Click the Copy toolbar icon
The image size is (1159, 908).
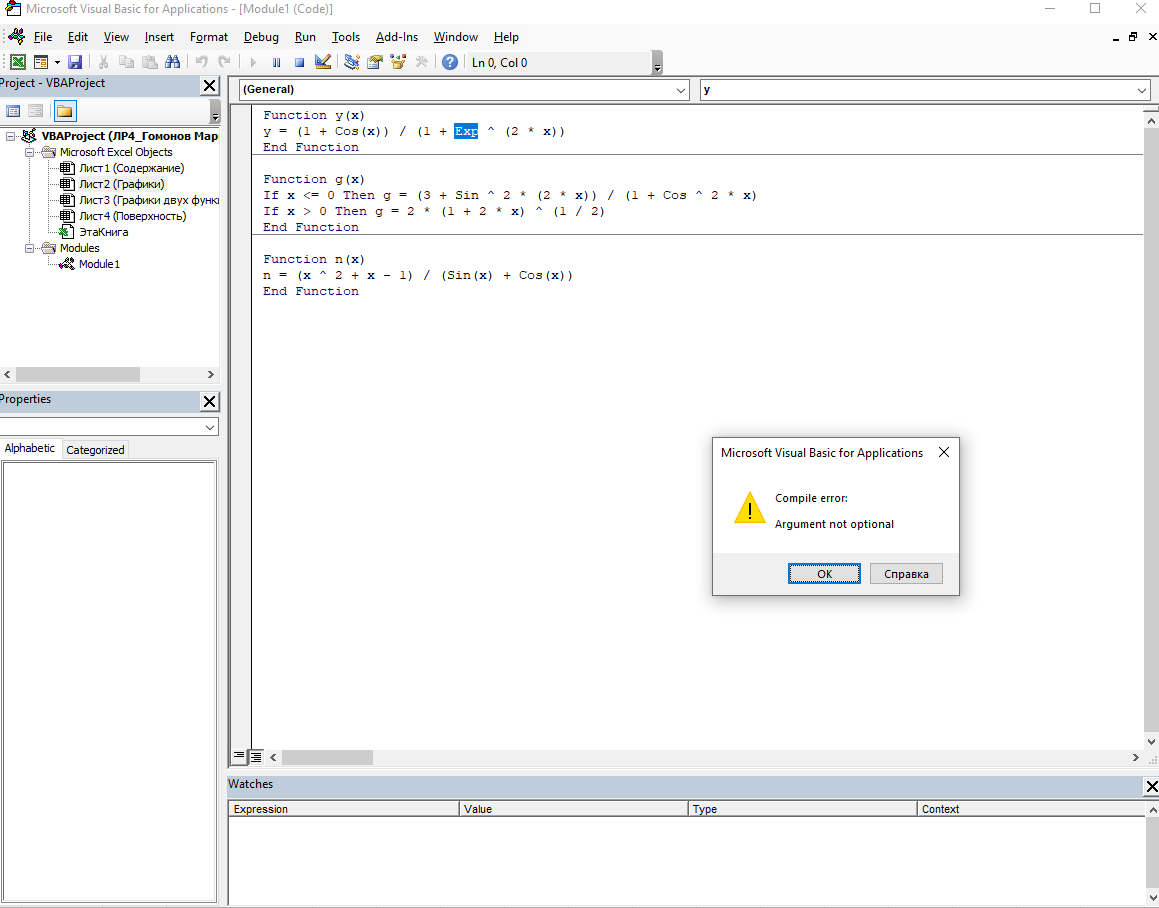click(x=126, y=63)
